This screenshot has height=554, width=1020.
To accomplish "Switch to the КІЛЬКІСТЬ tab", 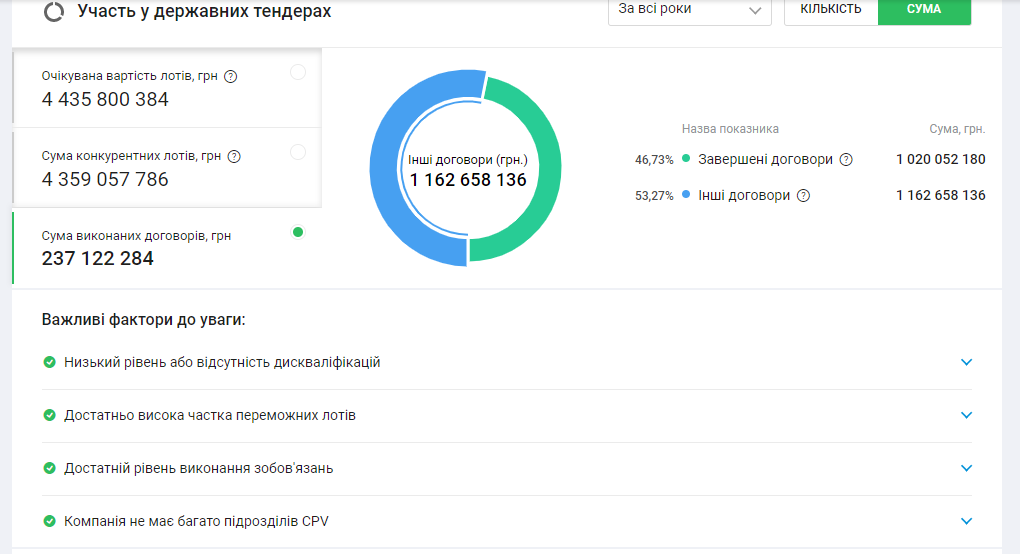I will [x=830, y=10].
